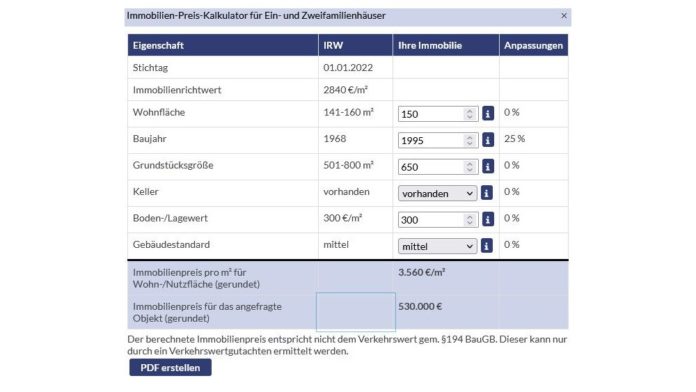Open info icon next to Keller dropdown
This screenshot has width=696, height=392.
pyautogui.click(x=486, y=193)
